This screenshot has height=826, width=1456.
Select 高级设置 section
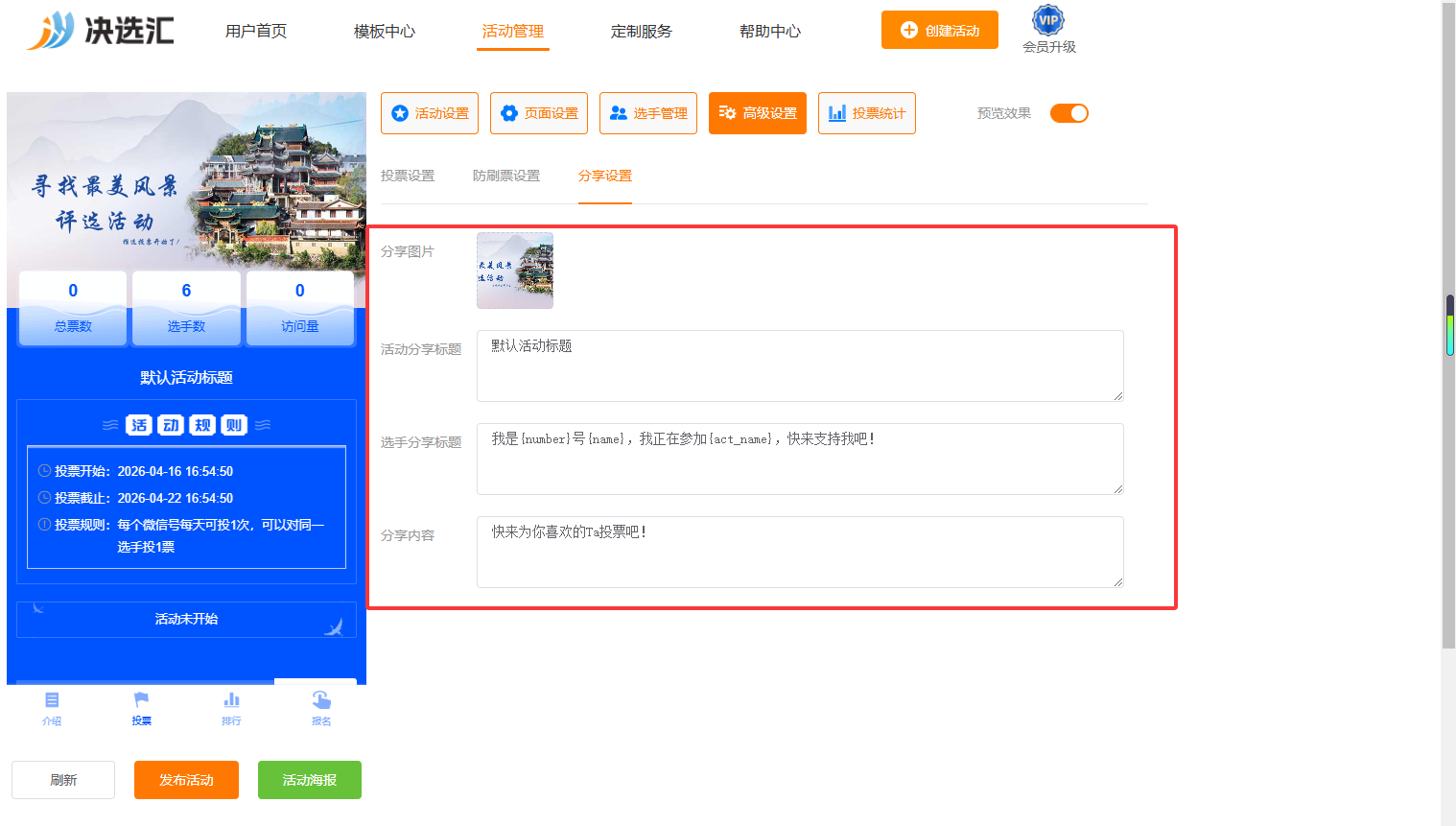[758, 113]
